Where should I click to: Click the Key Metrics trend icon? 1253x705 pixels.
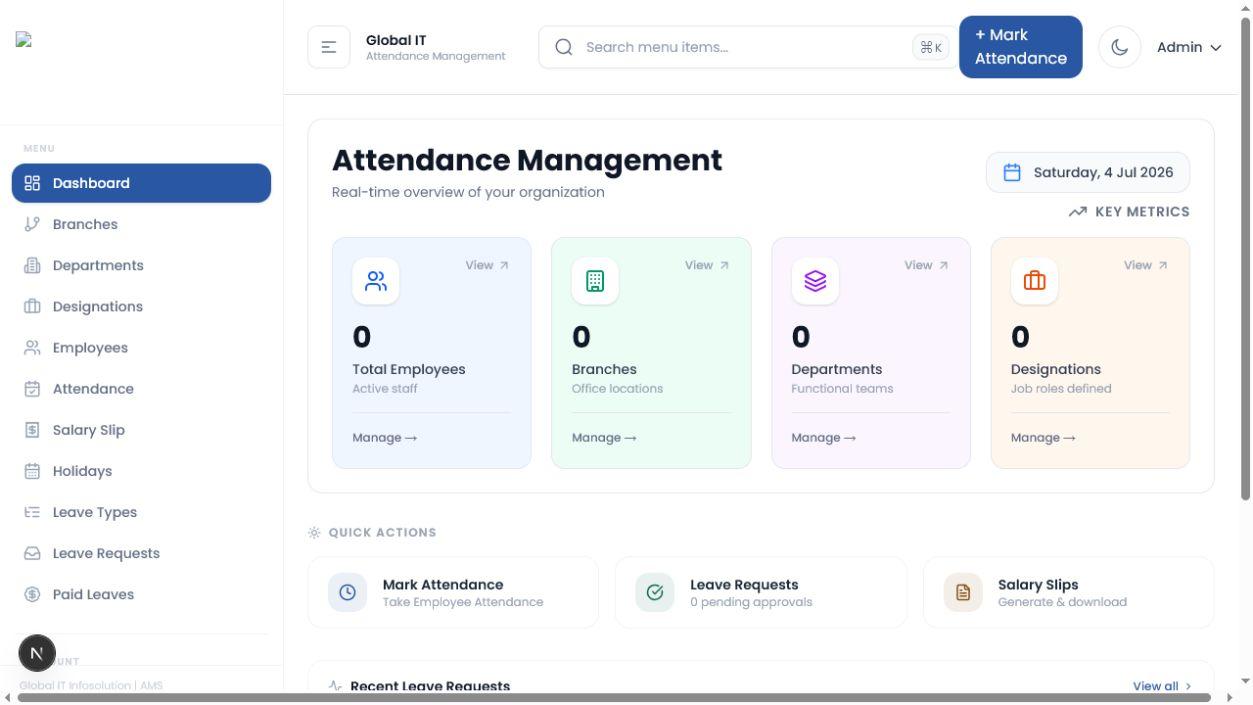point(1077,212)
